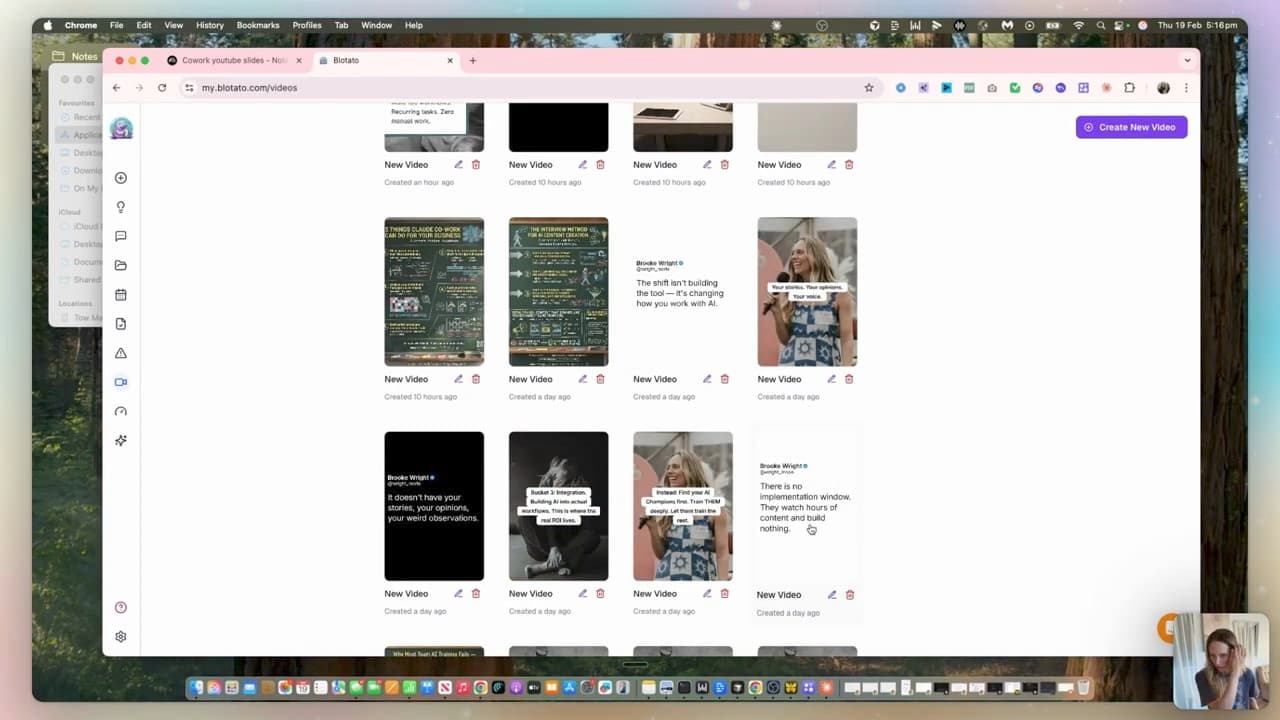The height and width of the screenshot is (720, 1280).
Task: Open the View menu in menu bar
Action: (x=174, y=25)
